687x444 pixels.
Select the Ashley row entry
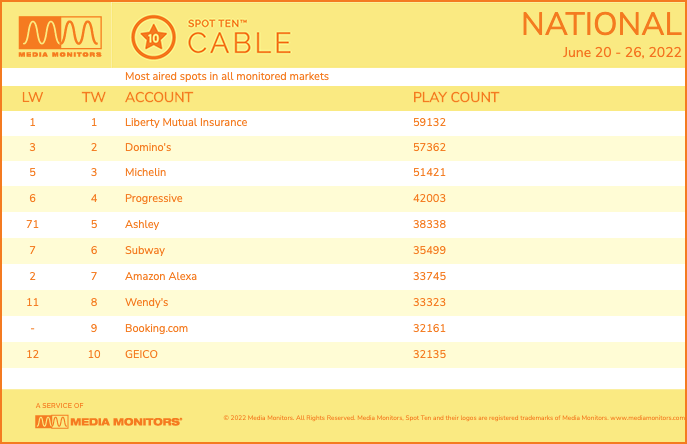[x=344, y=224]
